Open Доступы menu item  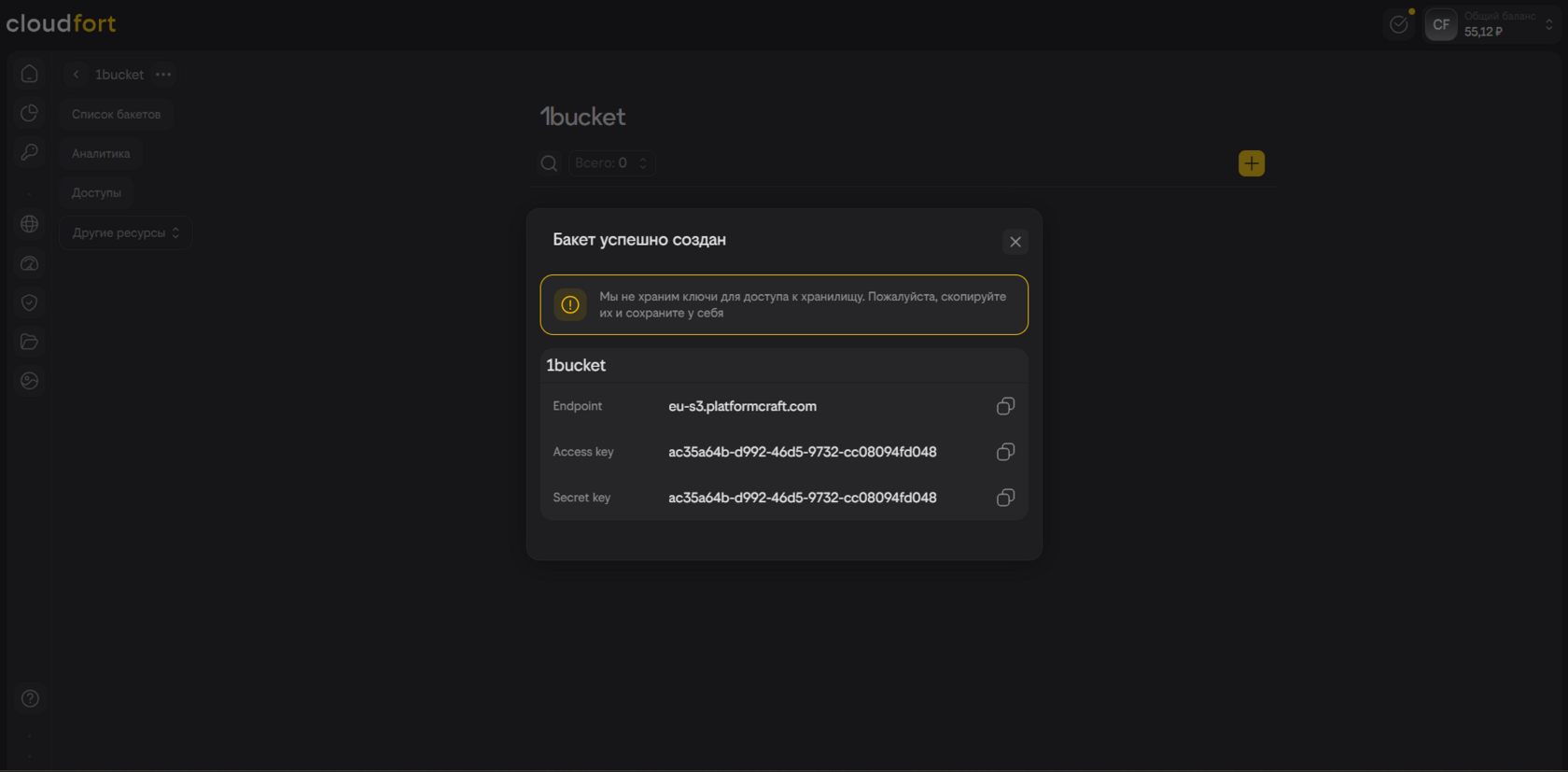coord(96,192)
